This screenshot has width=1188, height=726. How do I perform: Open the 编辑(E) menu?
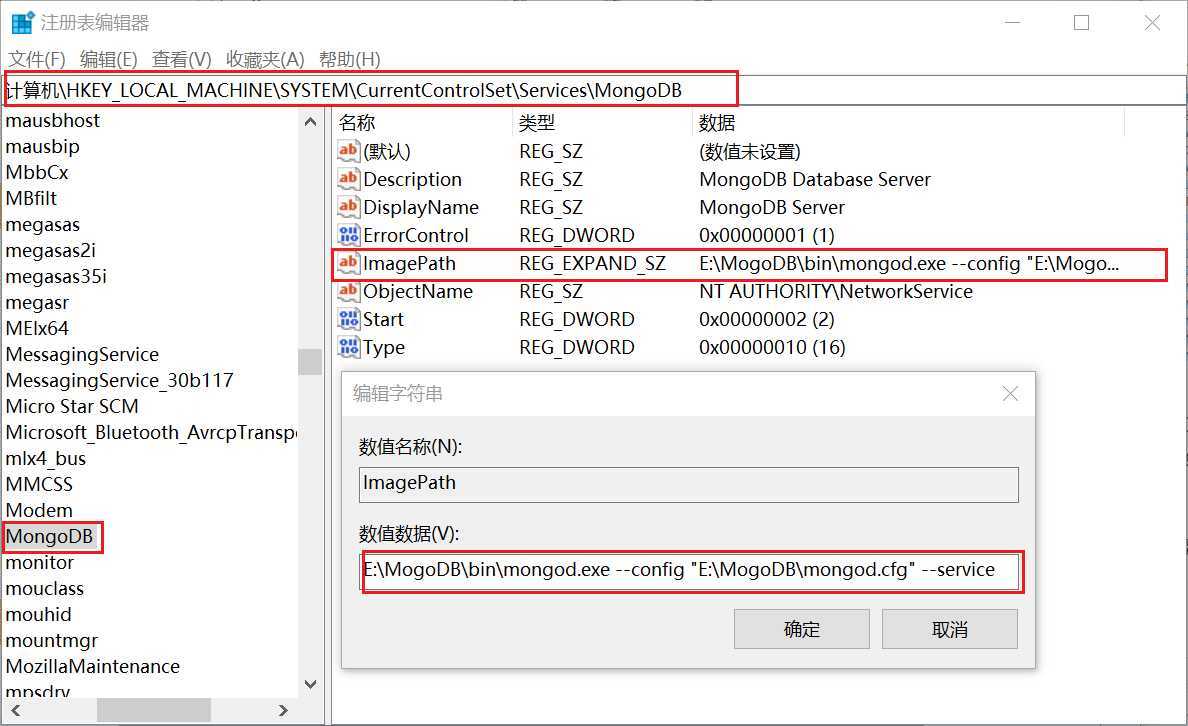click(108, 59)
